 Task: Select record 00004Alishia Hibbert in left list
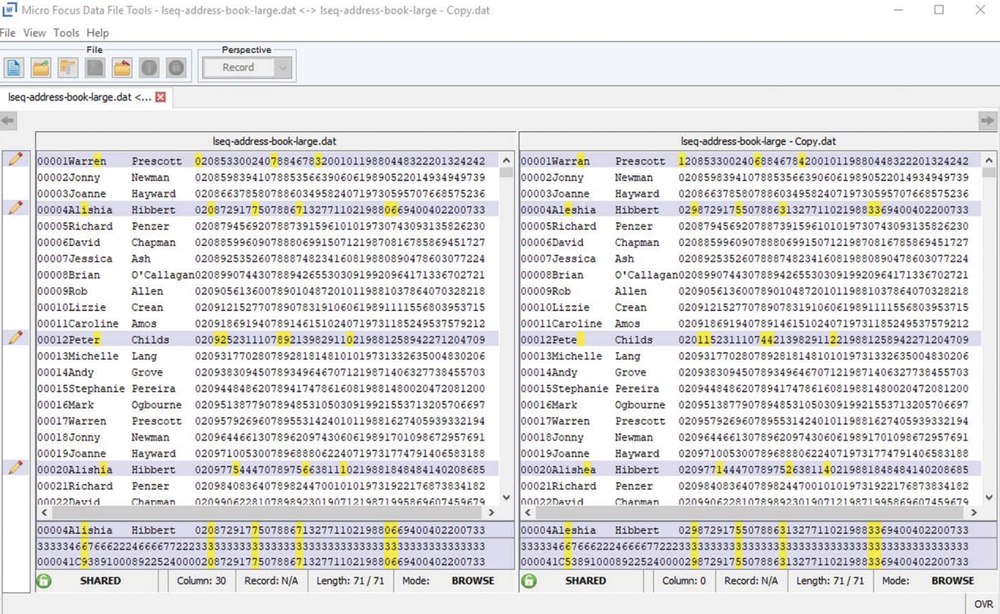[267, 210]
